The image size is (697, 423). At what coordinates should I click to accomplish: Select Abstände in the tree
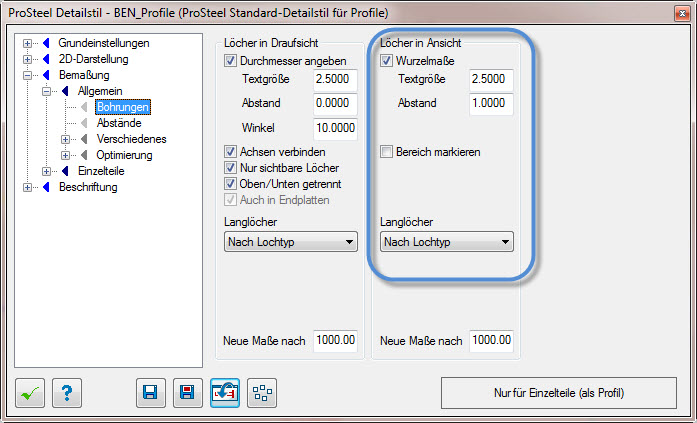[x=119, y=123]
